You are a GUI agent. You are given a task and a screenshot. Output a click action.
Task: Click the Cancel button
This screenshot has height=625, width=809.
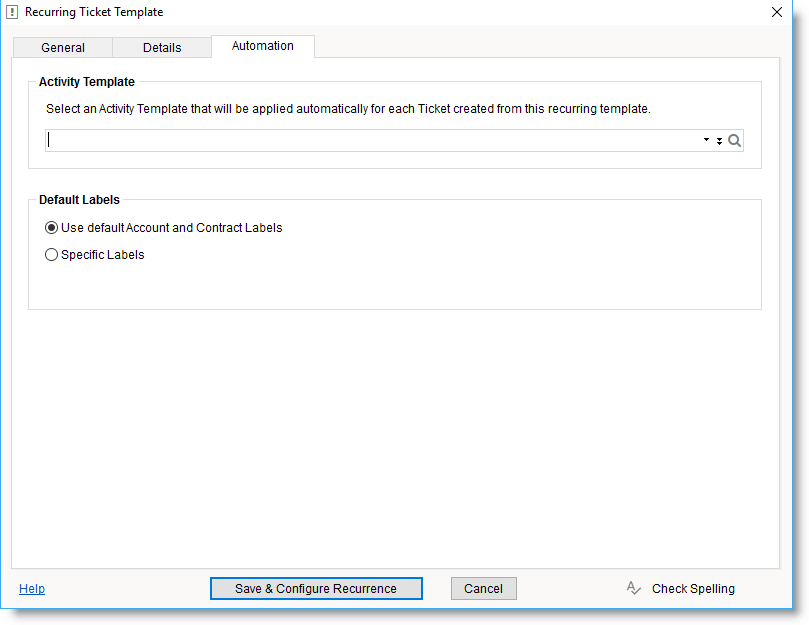point(484,588)
